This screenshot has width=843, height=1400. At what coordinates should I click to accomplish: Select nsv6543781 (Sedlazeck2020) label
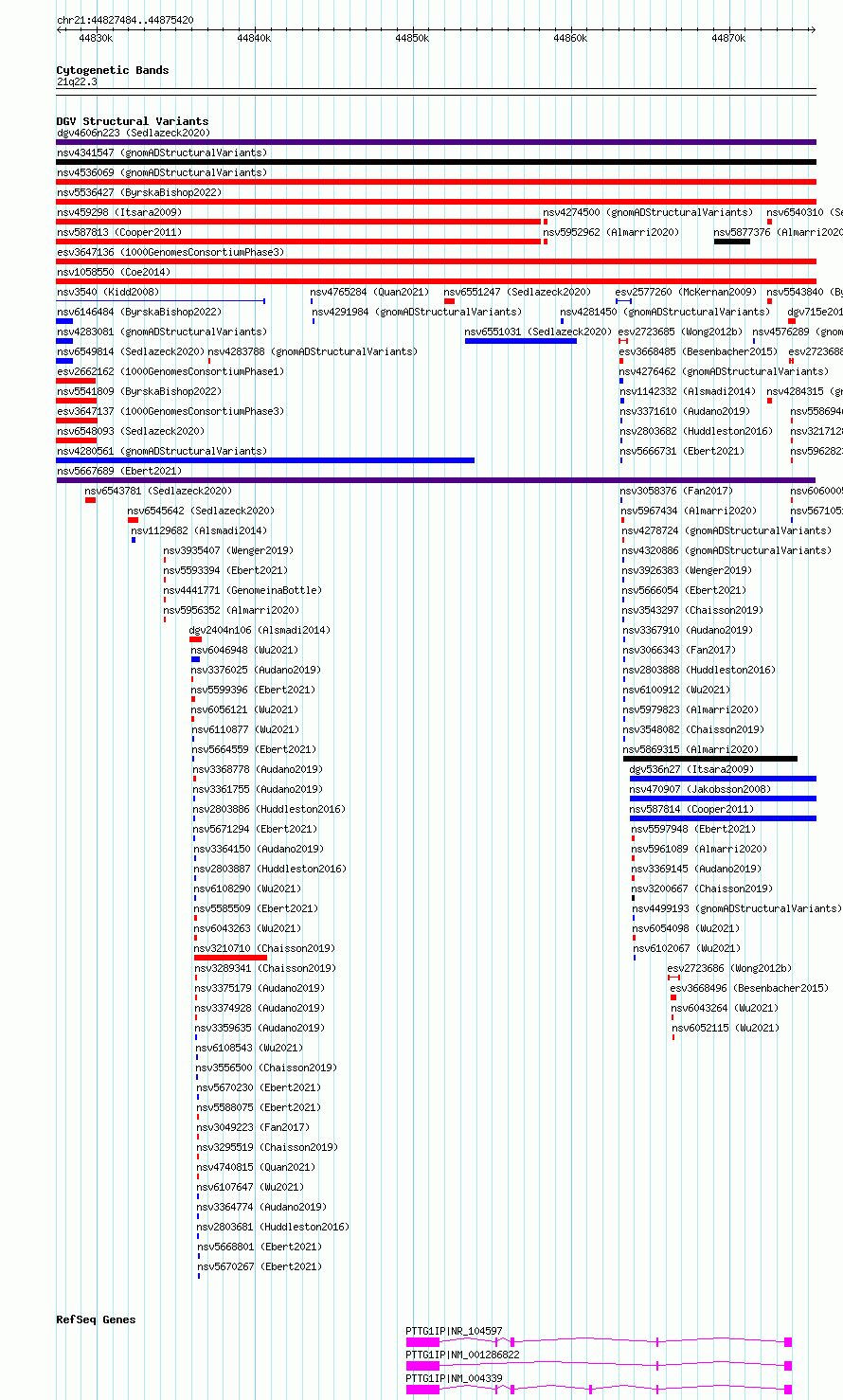pos(158,491)
